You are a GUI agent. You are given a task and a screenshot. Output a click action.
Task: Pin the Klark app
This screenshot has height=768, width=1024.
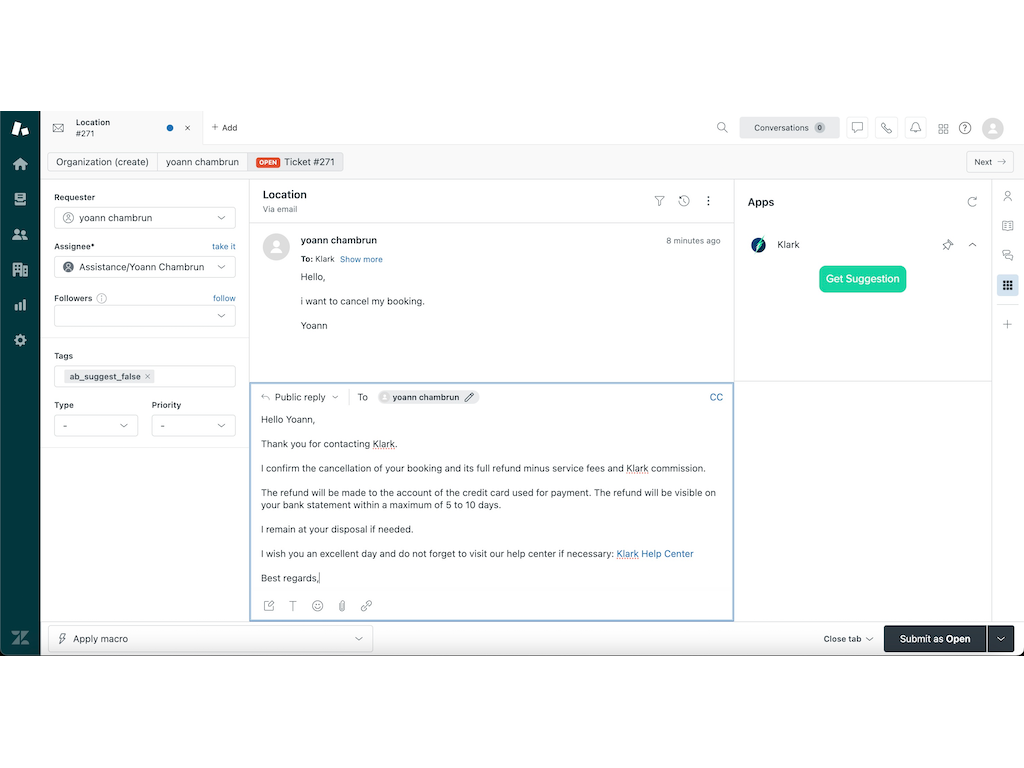[x=947, y=245]
